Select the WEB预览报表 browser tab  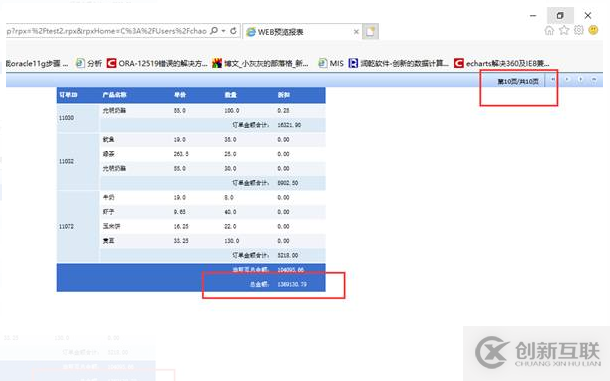[302, 32]
